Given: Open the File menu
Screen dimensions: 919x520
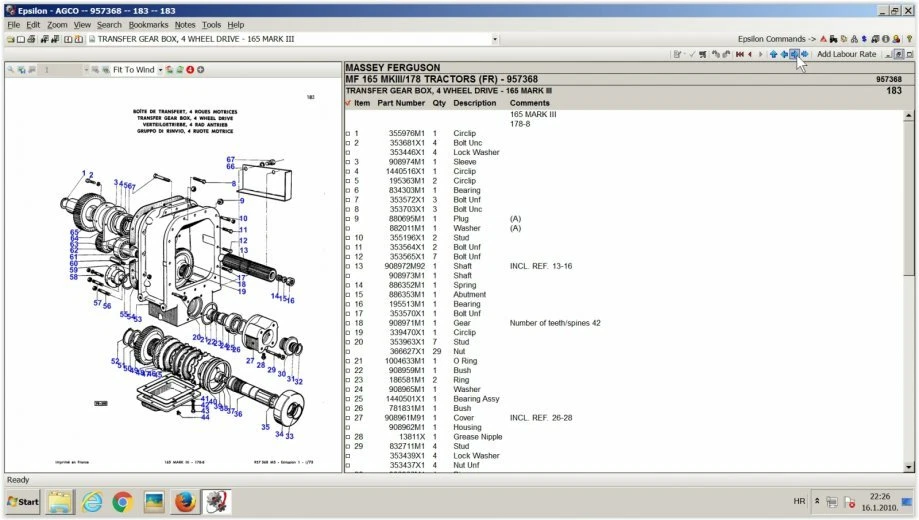Looking at the screenshot, I should click(13, 25).
